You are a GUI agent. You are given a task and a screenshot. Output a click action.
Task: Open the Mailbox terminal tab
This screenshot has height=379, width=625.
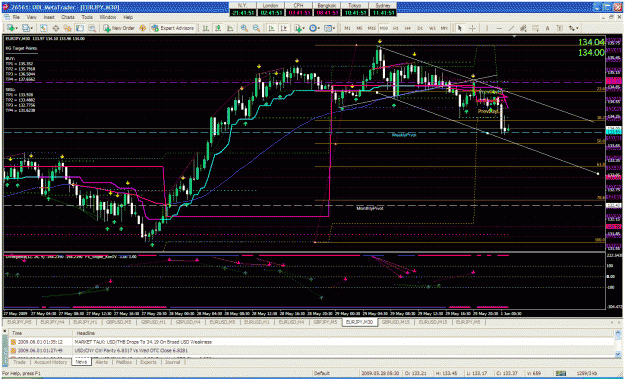click(124, 362)
